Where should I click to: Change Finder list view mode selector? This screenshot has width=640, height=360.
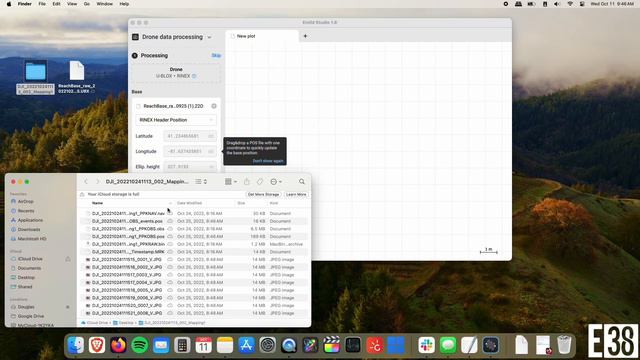tap(201, 182)
